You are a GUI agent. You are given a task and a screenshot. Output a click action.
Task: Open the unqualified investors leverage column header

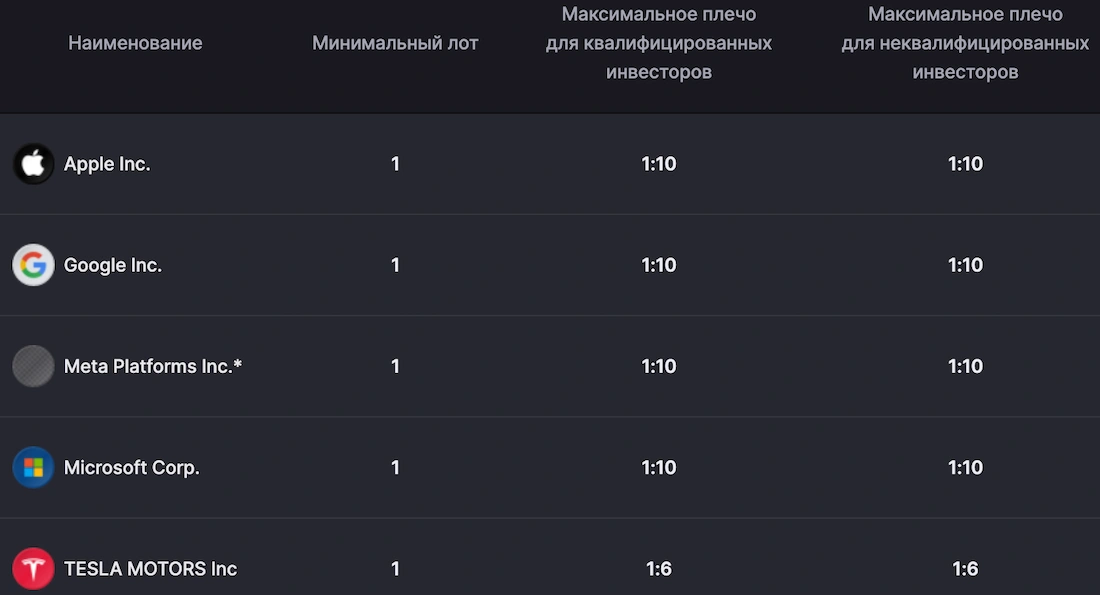point(964,43)
